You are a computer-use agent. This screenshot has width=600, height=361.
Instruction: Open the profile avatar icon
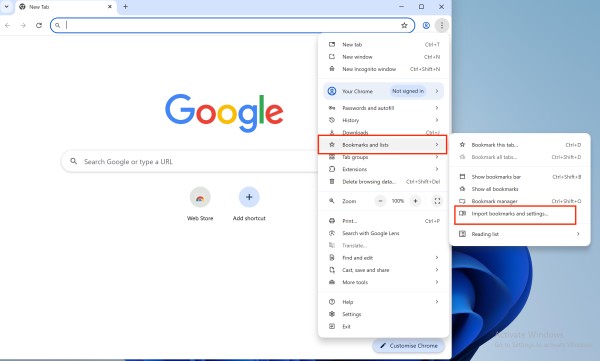pyautogui.click(x=426, y=25)
